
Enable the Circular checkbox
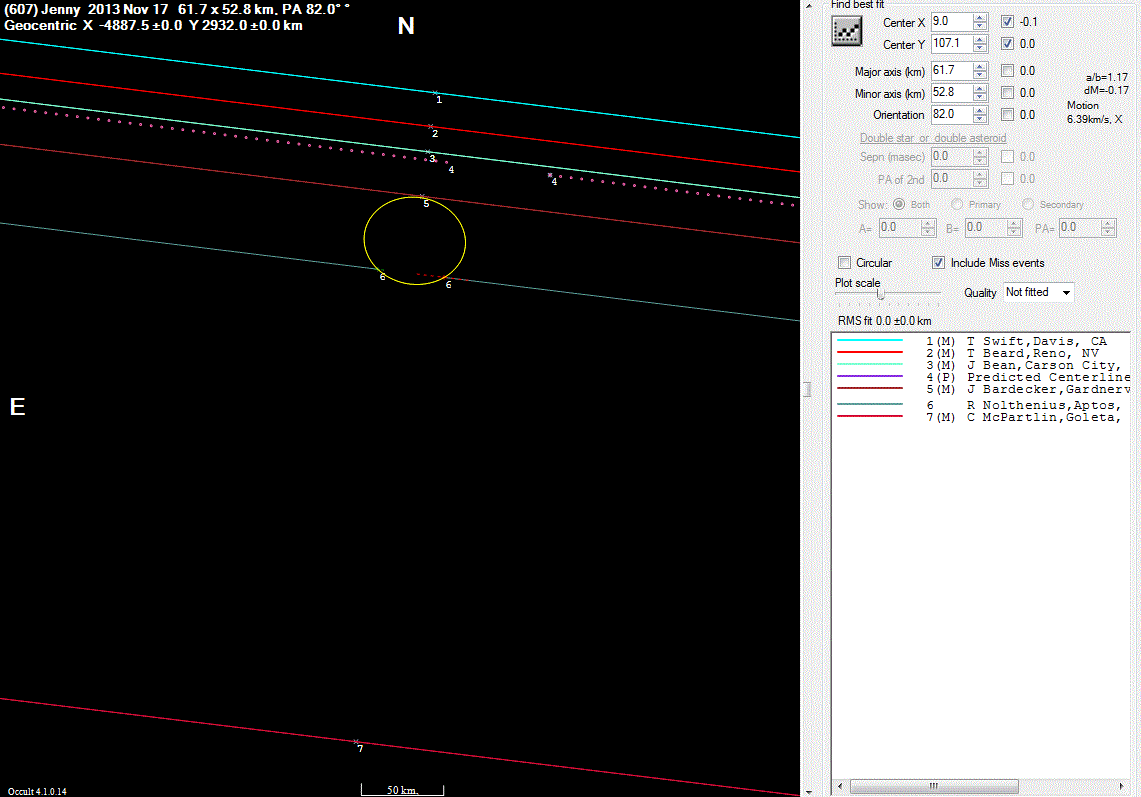[x=844, y=263]
